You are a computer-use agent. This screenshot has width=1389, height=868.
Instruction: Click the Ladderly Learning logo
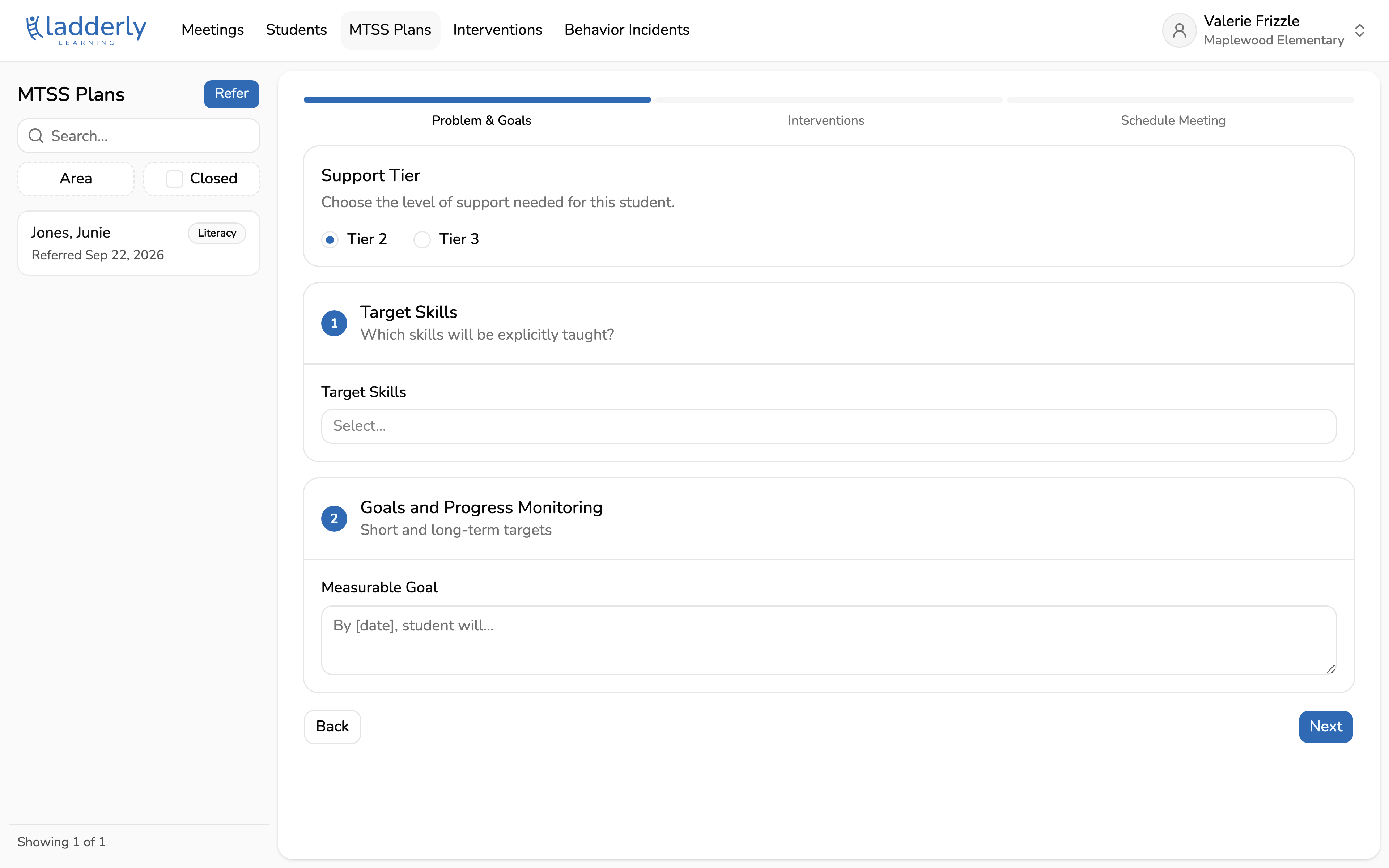point(86,30)
